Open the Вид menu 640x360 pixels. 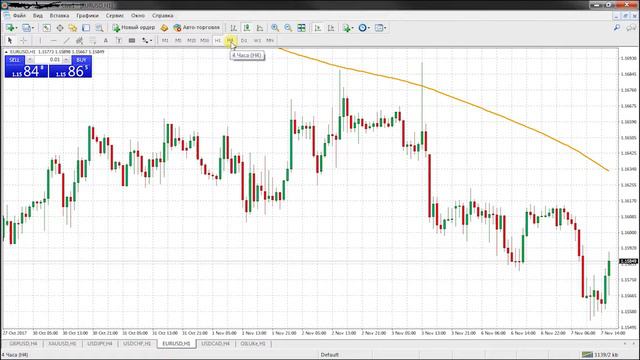point(38,16)
